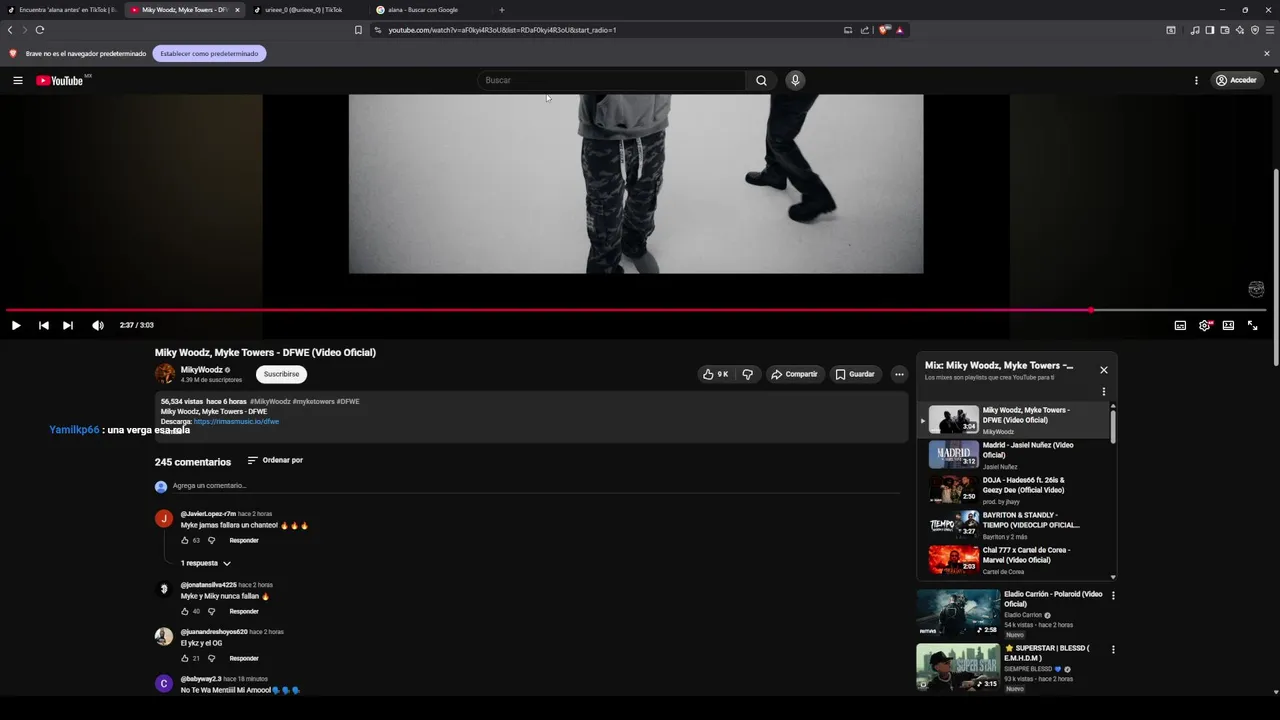Open more actions beside the Guardar button
This screenshot has width=1280, height=720.
[x=899, y=374]
